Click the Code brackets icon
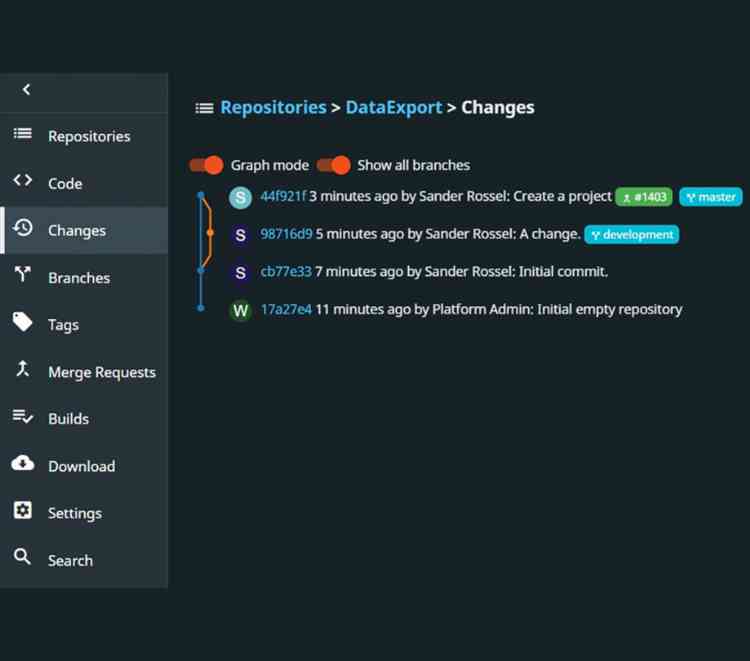This screenshot has width=750, height=661. tap(22, 182)
